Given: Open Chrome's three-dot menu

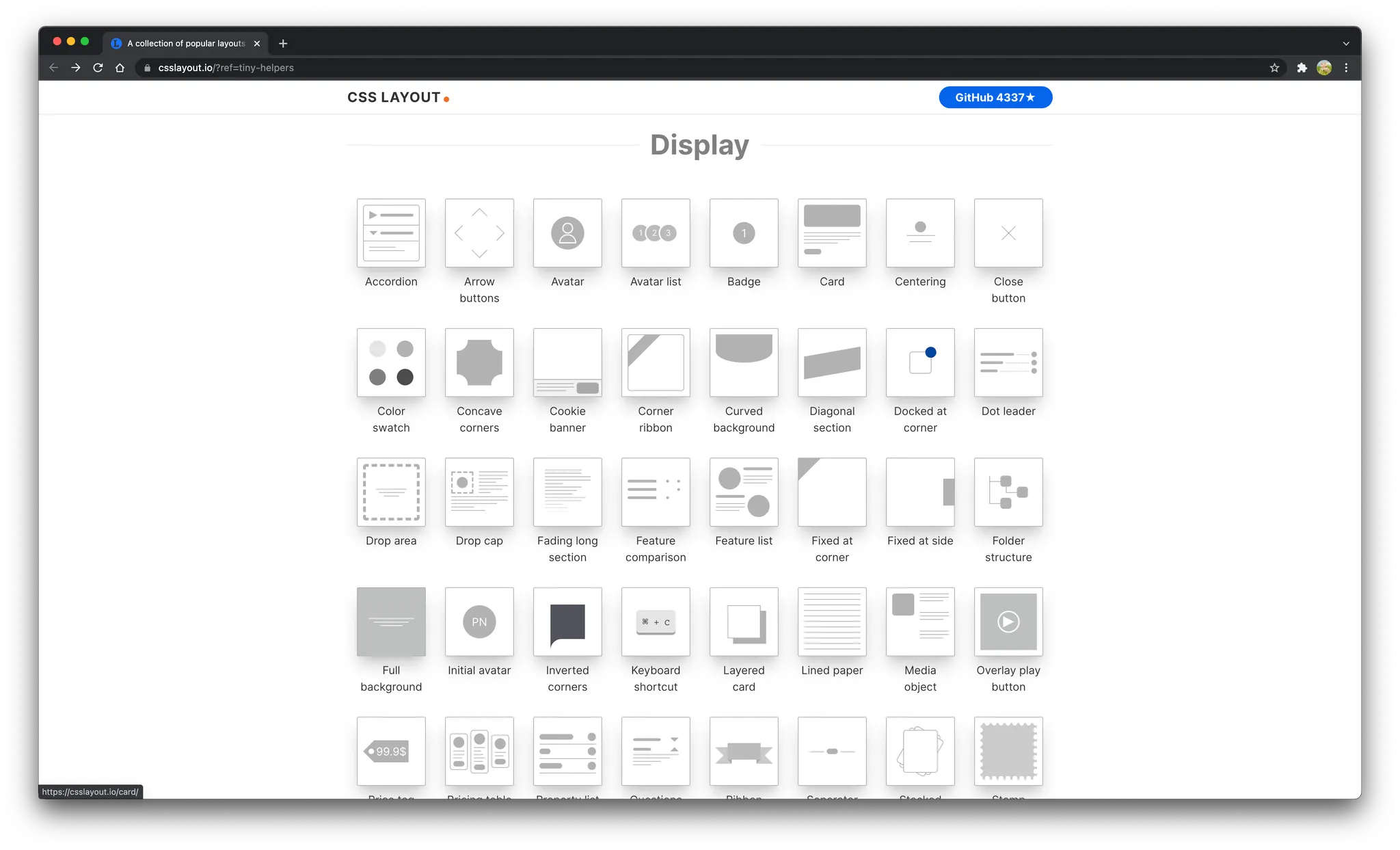Looking at the screenshot, I should [1345, 68].
